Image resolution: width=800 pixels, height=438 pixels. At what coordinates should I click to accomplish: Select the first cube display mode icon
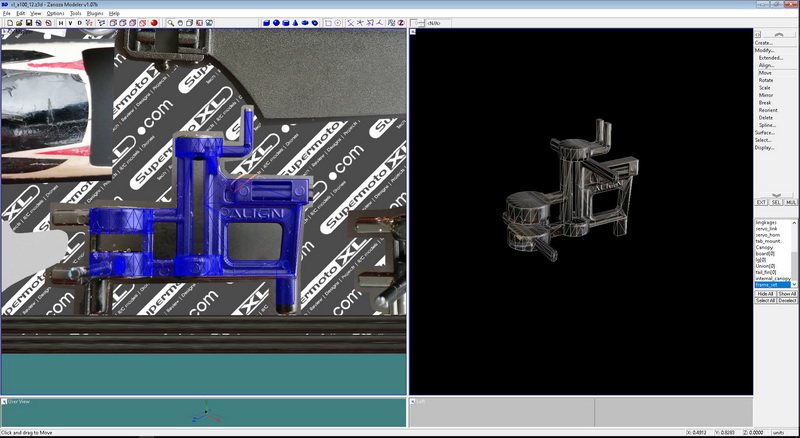coord(113,23)
